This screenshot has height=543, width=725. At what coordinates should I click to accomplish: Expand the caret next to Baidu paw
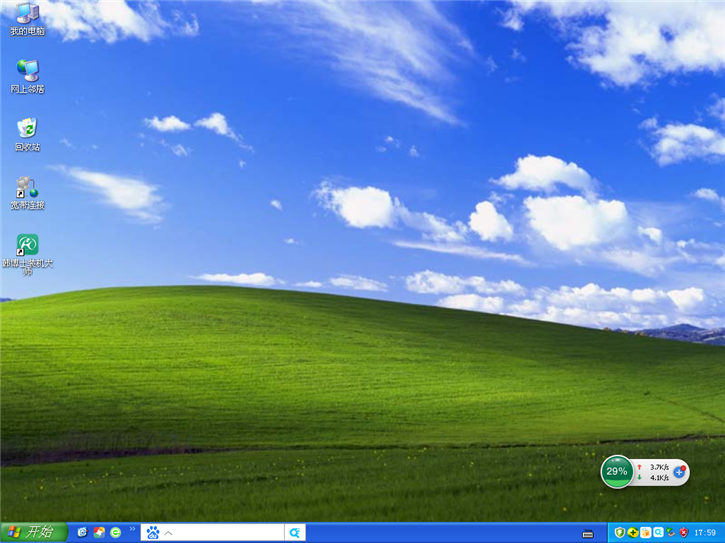pos(168,533)
